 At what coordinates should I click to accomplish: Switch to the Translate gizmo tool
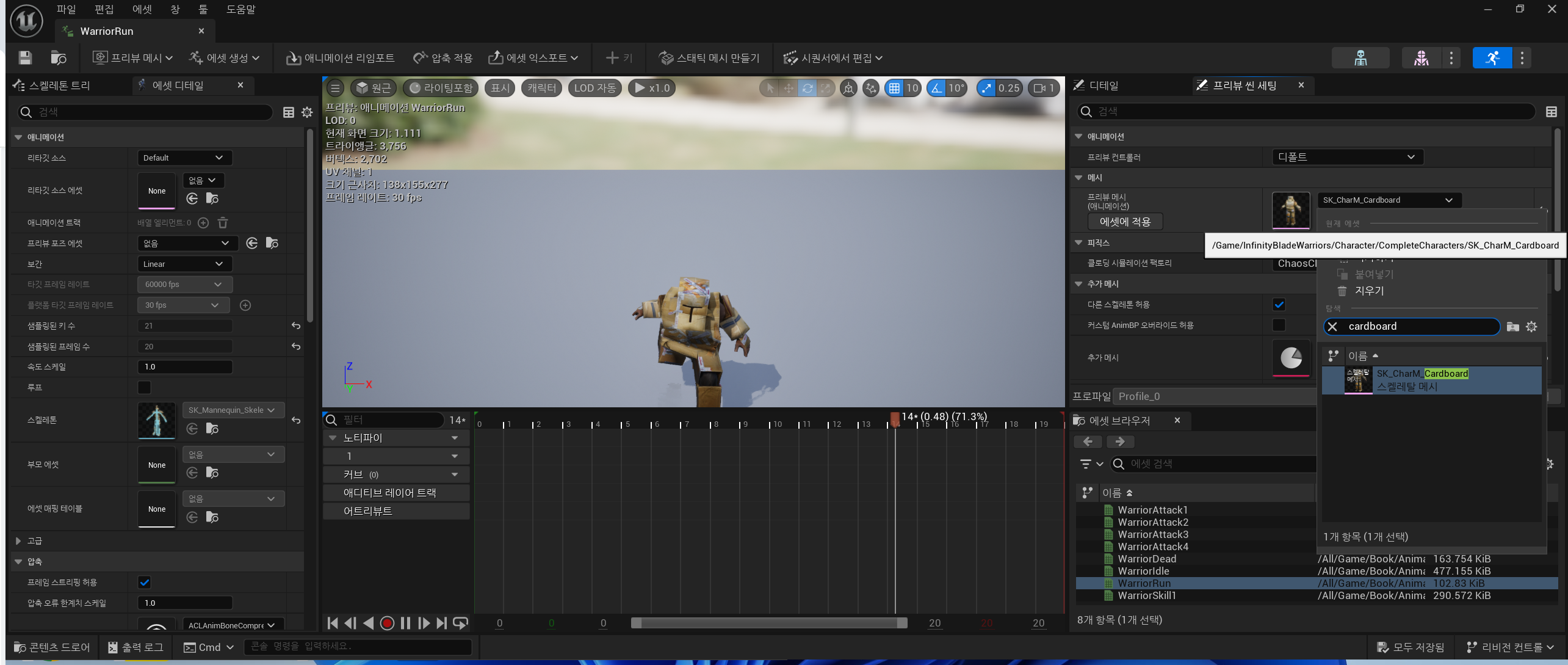point(789,88)
